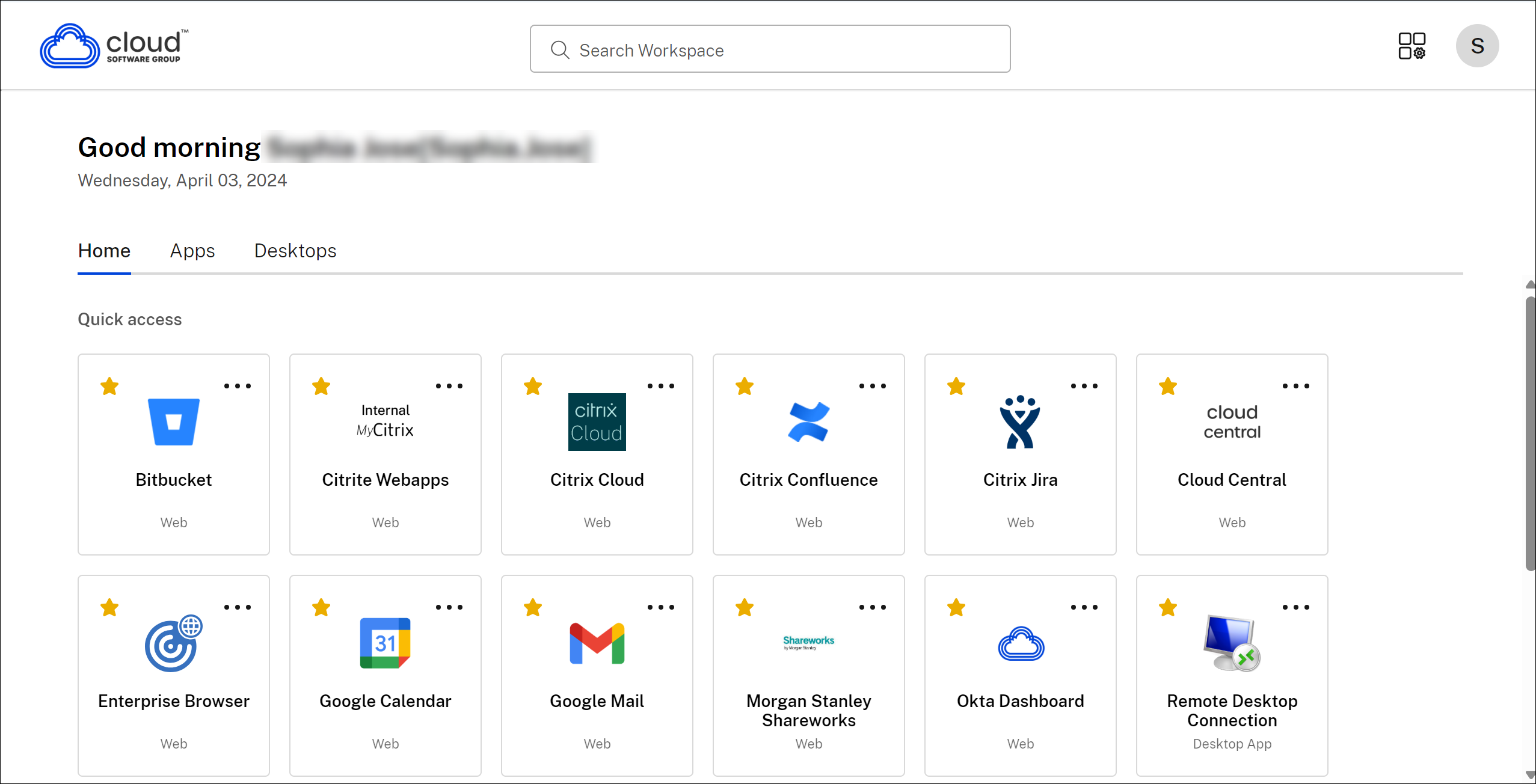1536x784 pixels.
Task: Open the Google Calendar icon
Action: [385, 643]
